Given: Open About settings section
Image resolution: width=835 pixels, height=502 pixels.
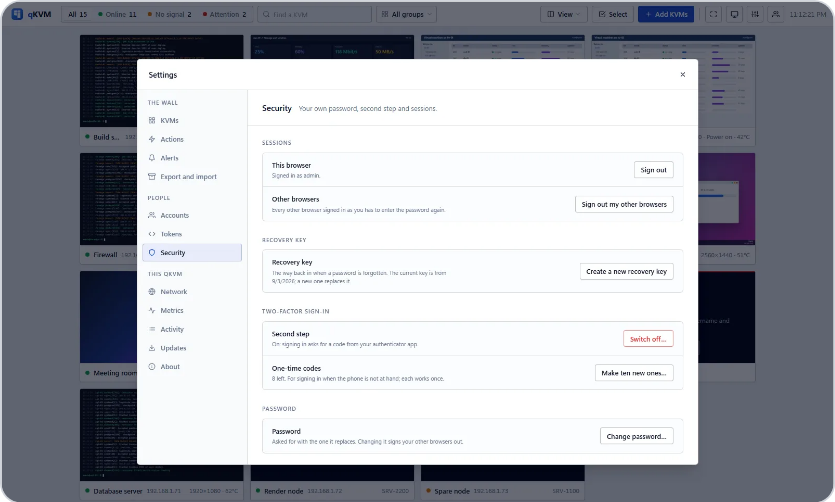Looking at the screenshot, I should (192, 367).
